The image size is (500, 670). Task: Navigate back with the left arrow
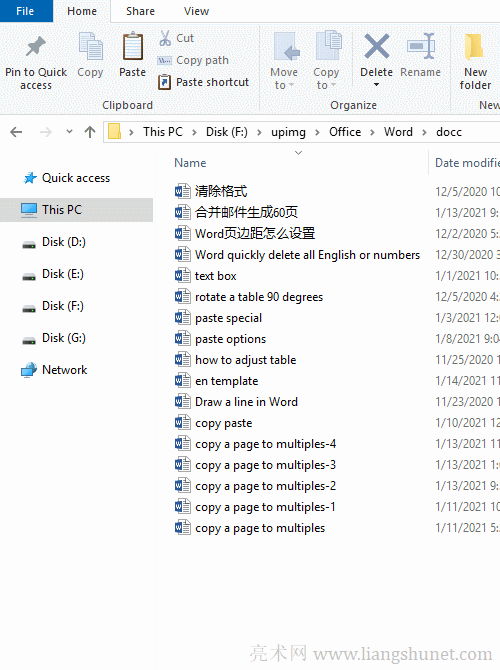tap(16, 132)
